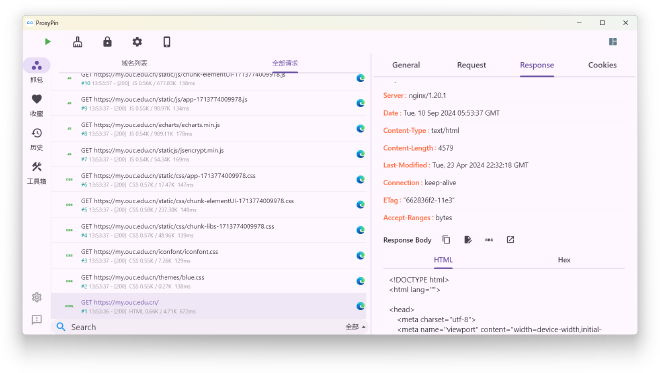Click Content-Length header value 4579
Viewport: 660px width, 373px height.
tap(445, 148)
